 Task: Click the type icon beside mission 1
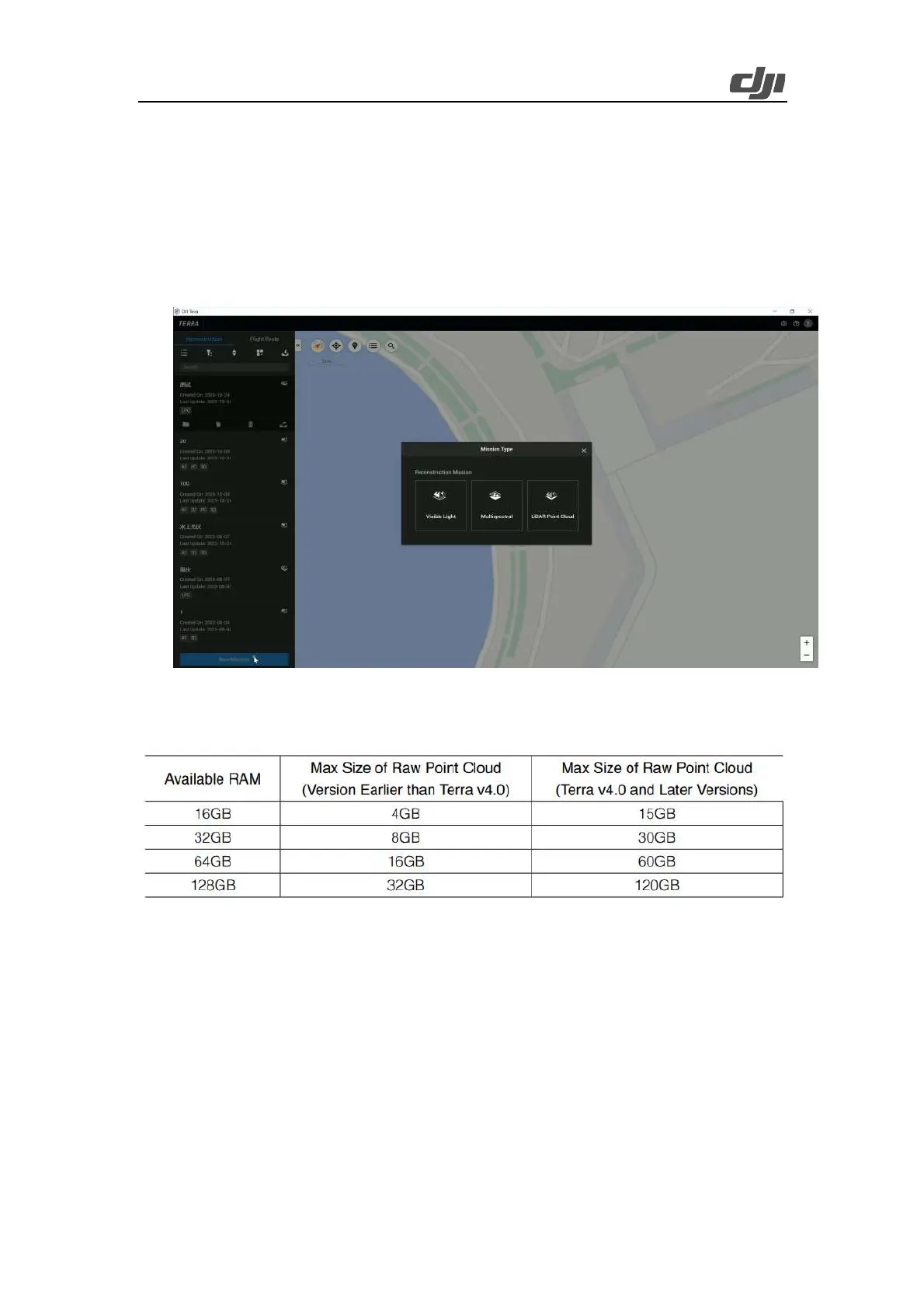tap(284, 611)
